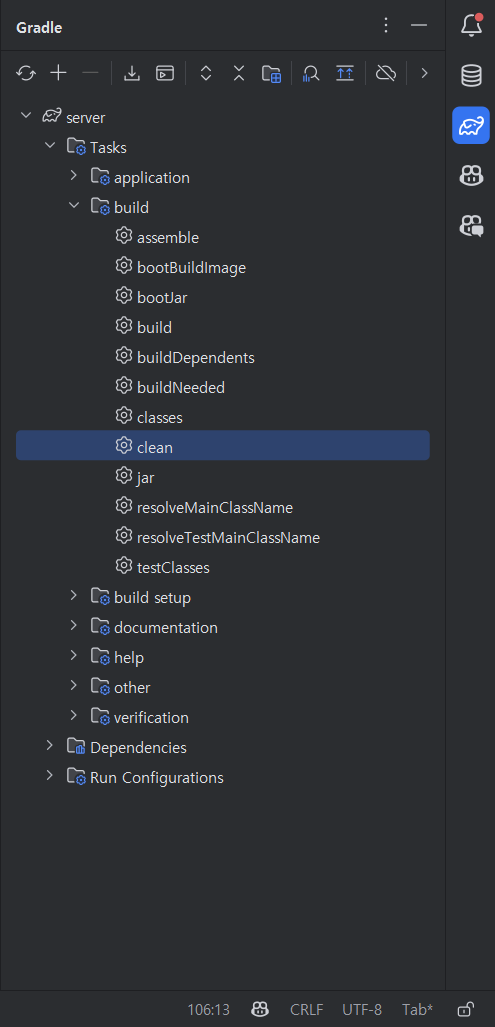Screen dimensions: 495x1027
Task: Expand the application task group
Action: point(73,177)
